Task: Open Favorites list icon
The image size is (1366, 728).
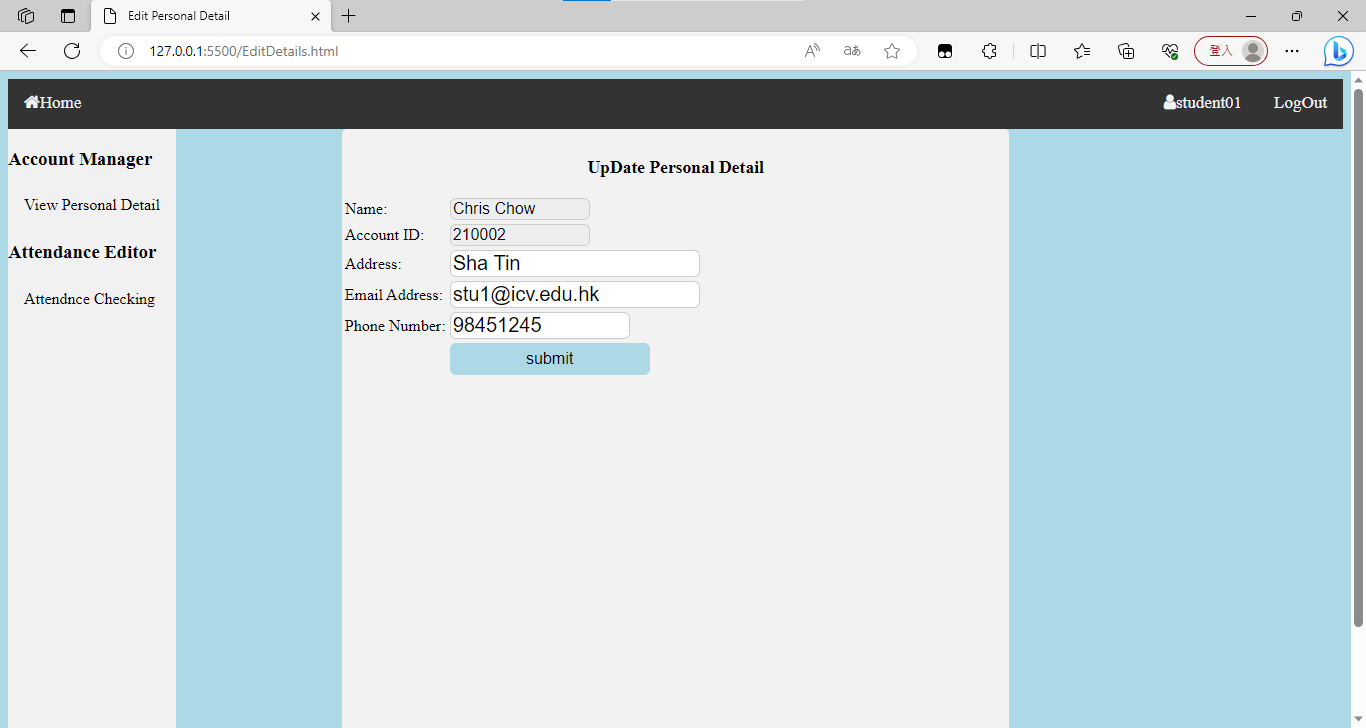Action: (1082, 51)
